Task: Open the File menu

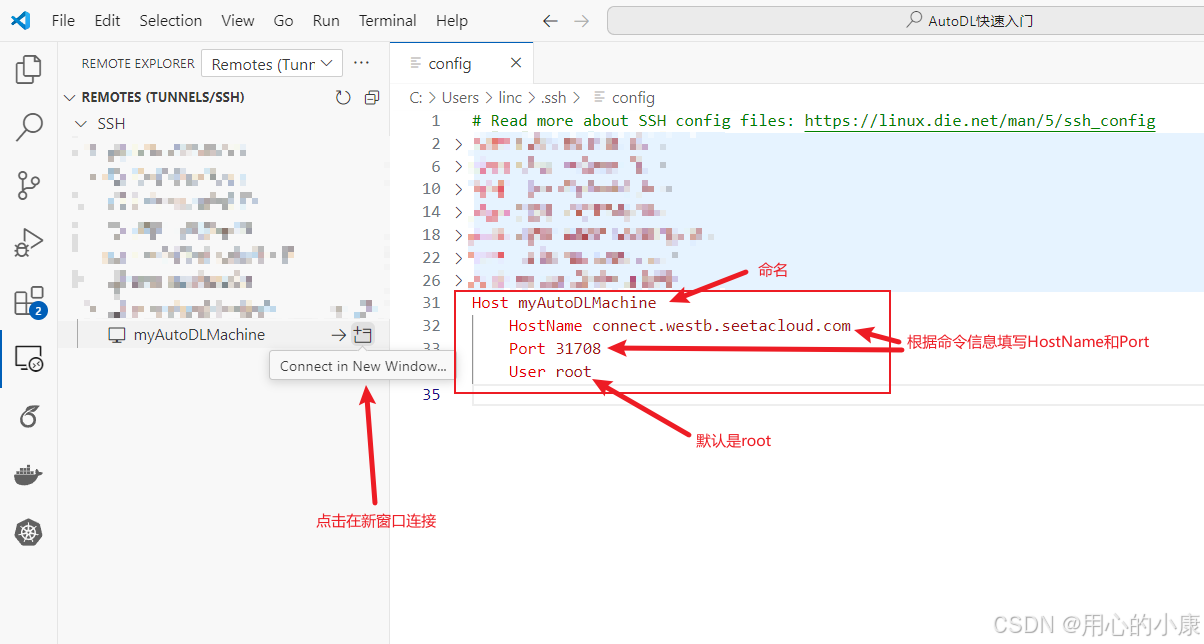Action: click(63, 20)
